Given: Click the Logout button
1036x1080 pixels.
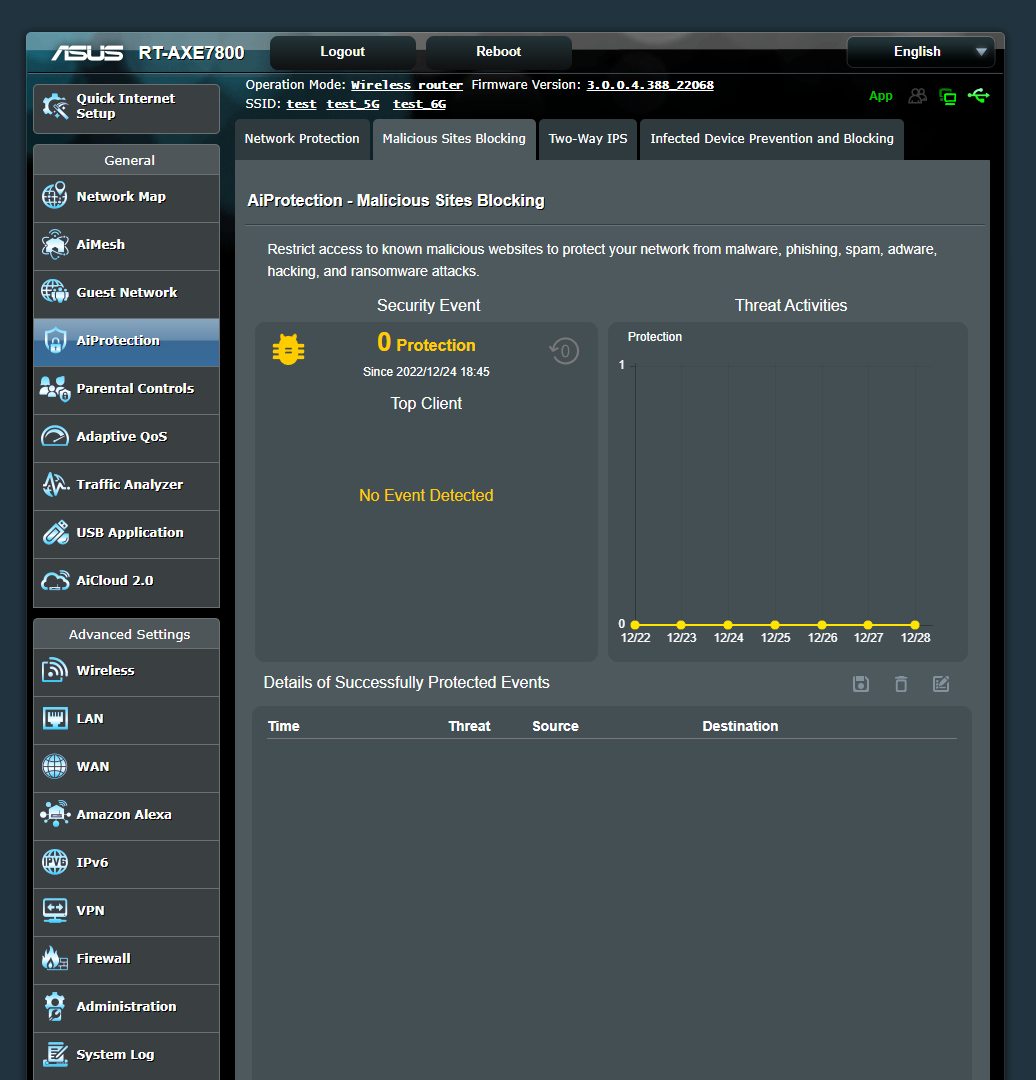Looking at the screenshot, I should 342,52.
